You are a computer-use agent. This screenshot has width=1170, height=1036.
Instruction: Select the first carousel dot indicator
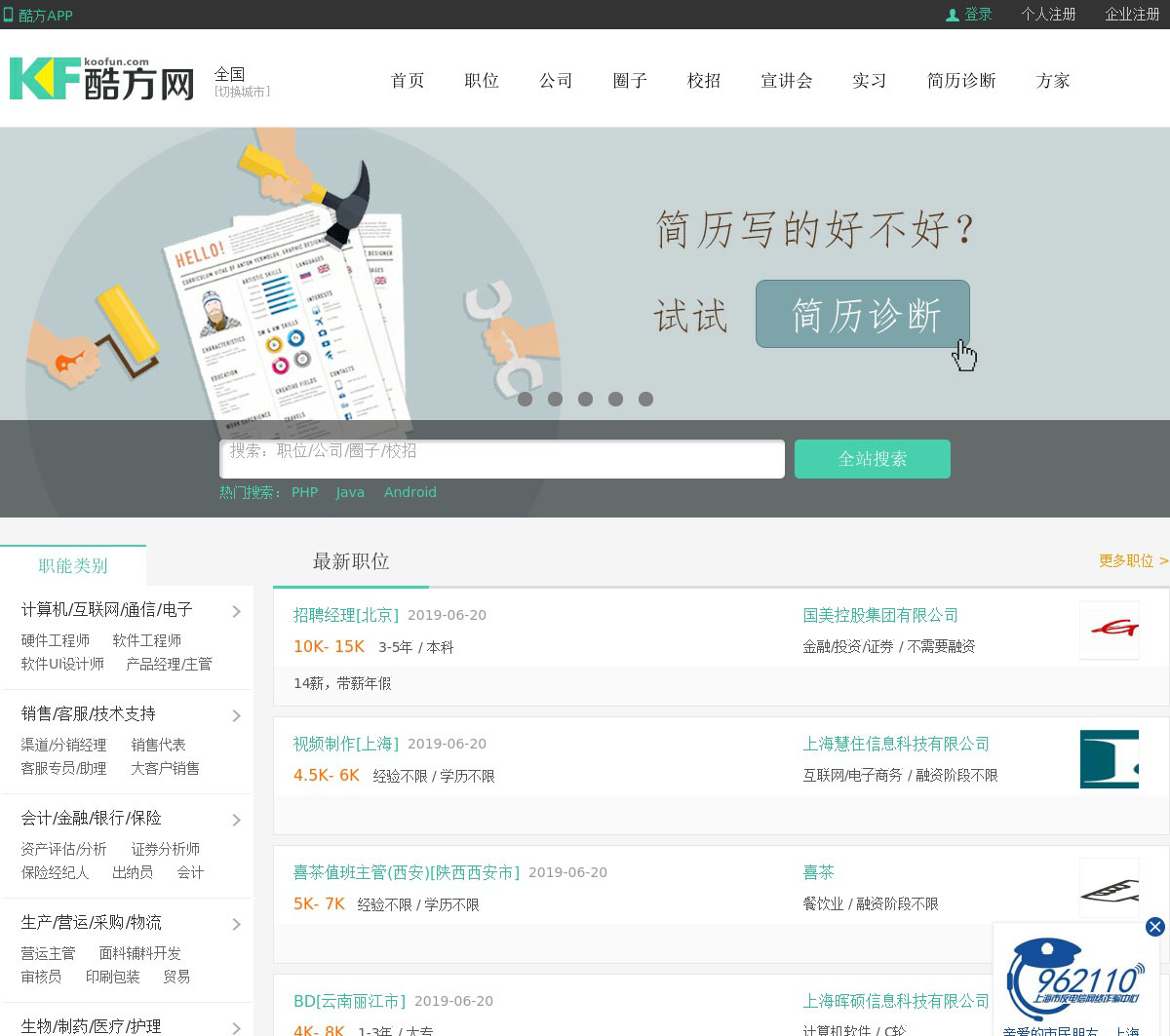525,399
